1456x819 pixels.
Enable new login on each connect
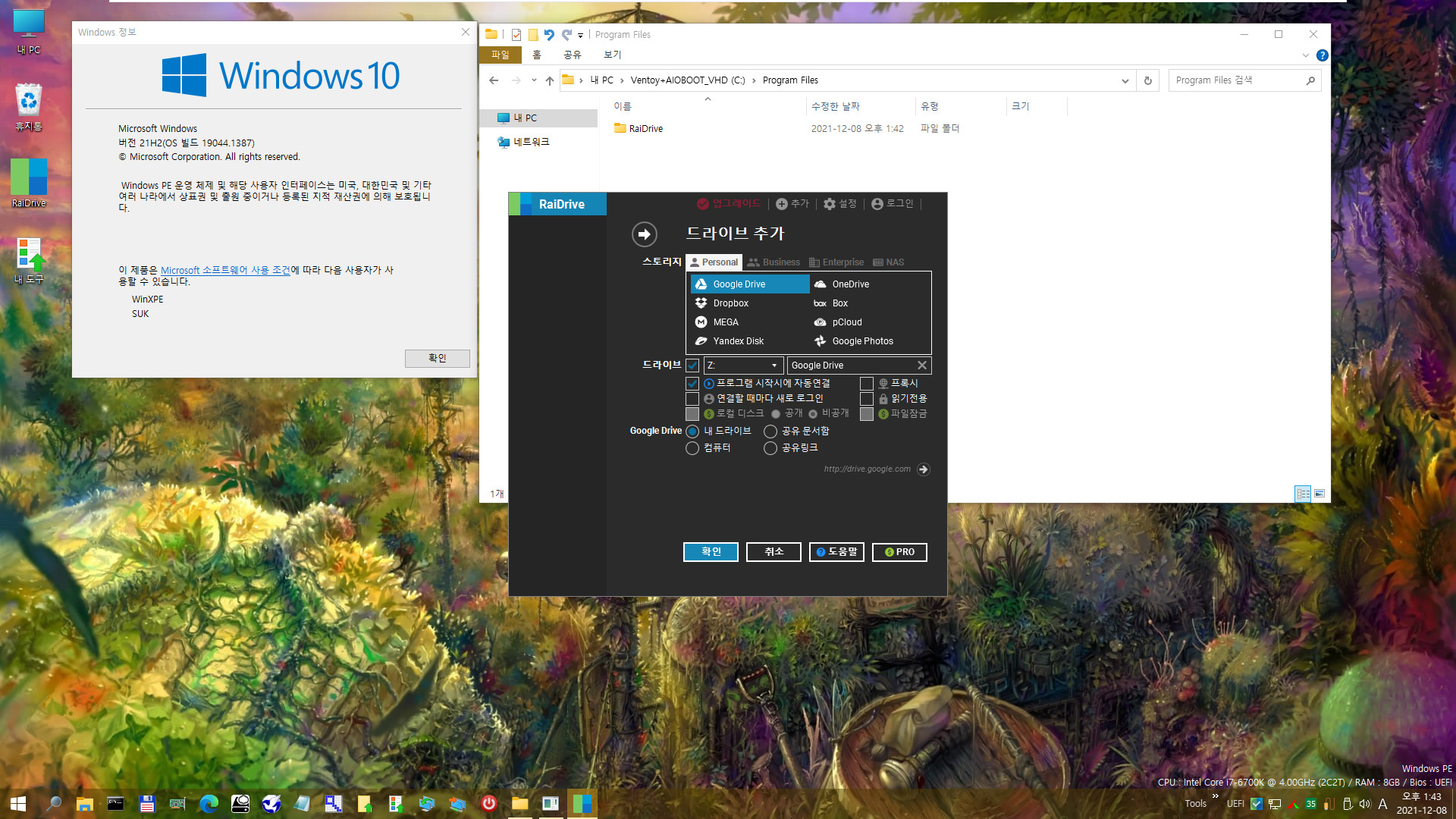click(692, 399)
